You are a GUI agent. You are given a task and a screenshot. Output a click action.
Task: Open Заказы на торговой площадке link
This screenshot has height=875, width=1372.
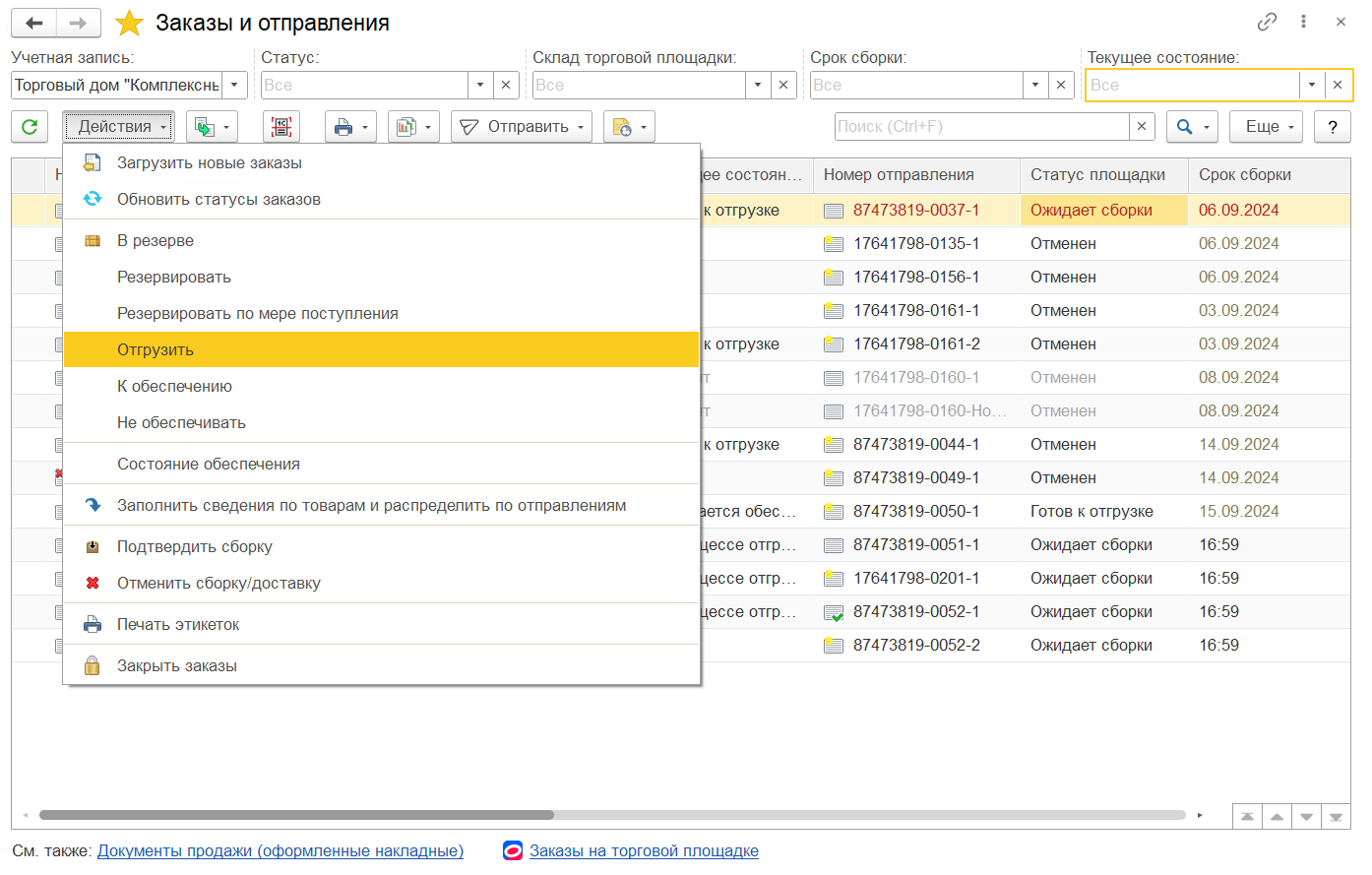[644, 851]
